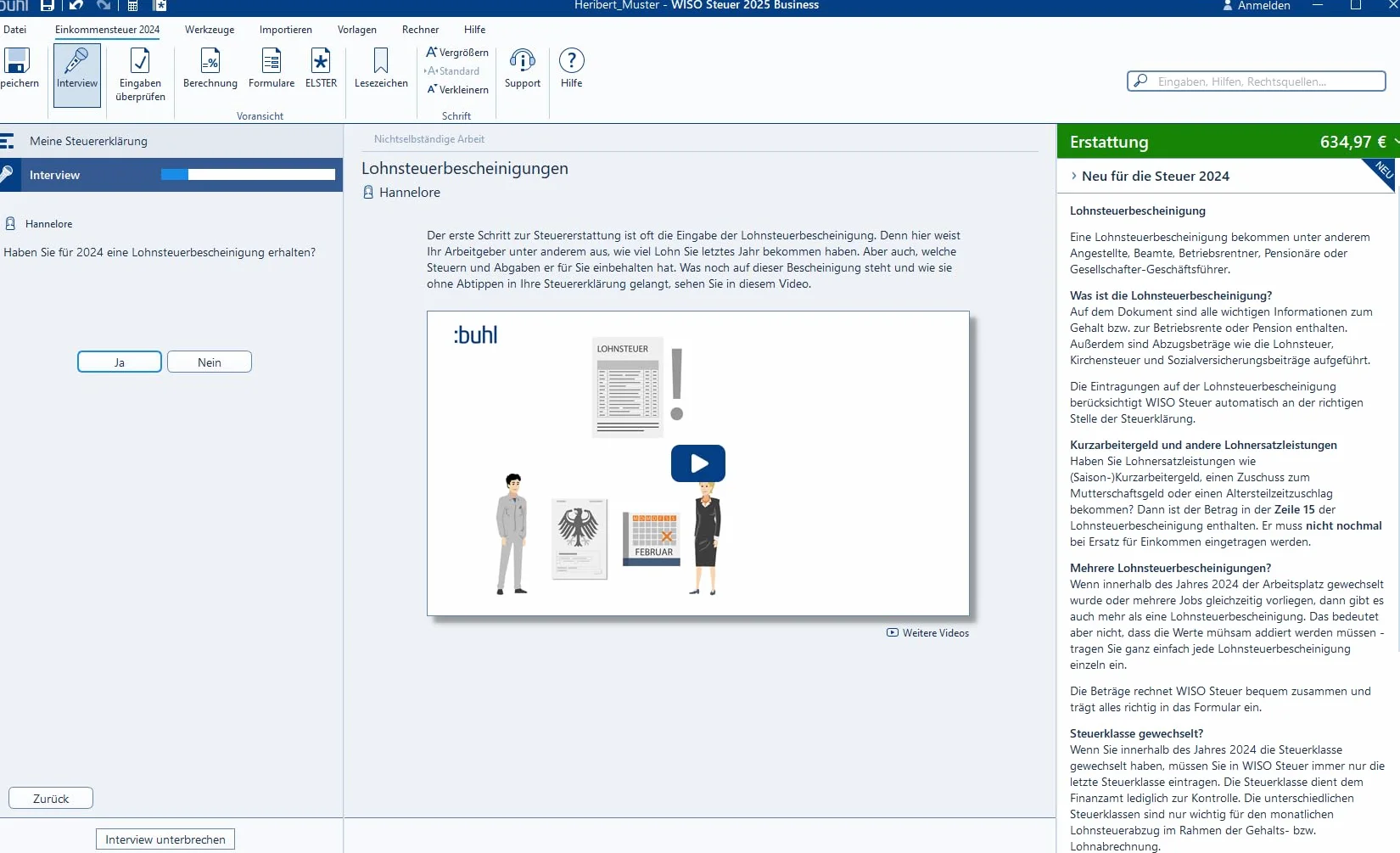
Task: Click the Interview progress bar
Action: pos(248,175)
